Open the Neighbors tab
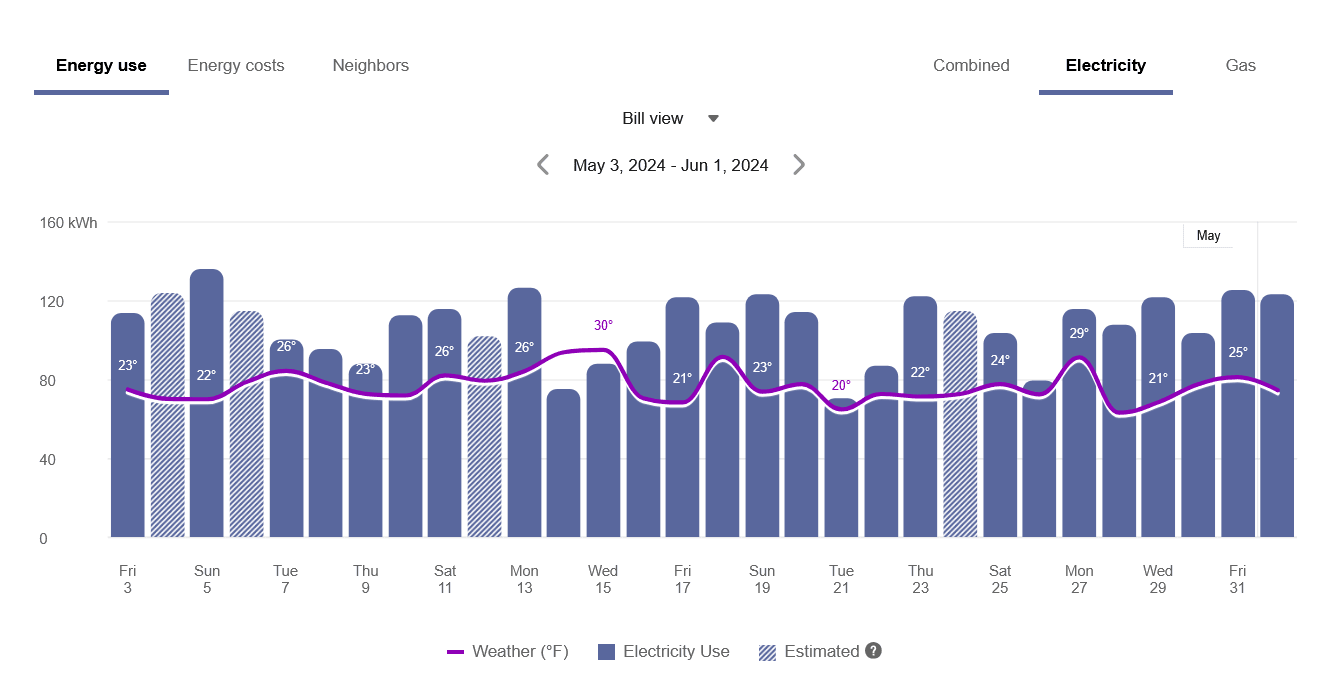The height and width of the screenshot is (693, 1344). (370, 65)
